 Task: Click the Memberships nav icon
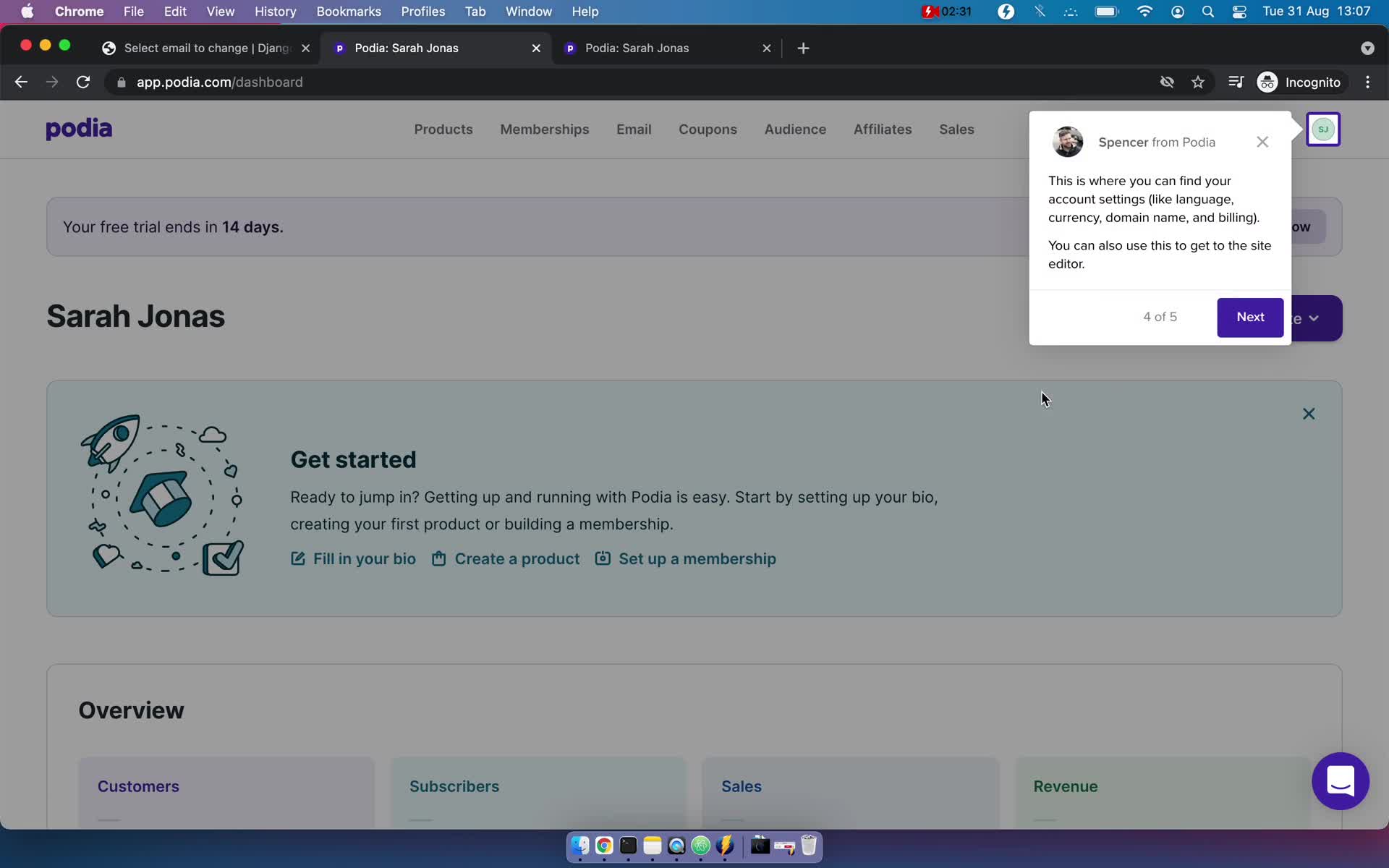pyautogui.click(x=544, y=129)
